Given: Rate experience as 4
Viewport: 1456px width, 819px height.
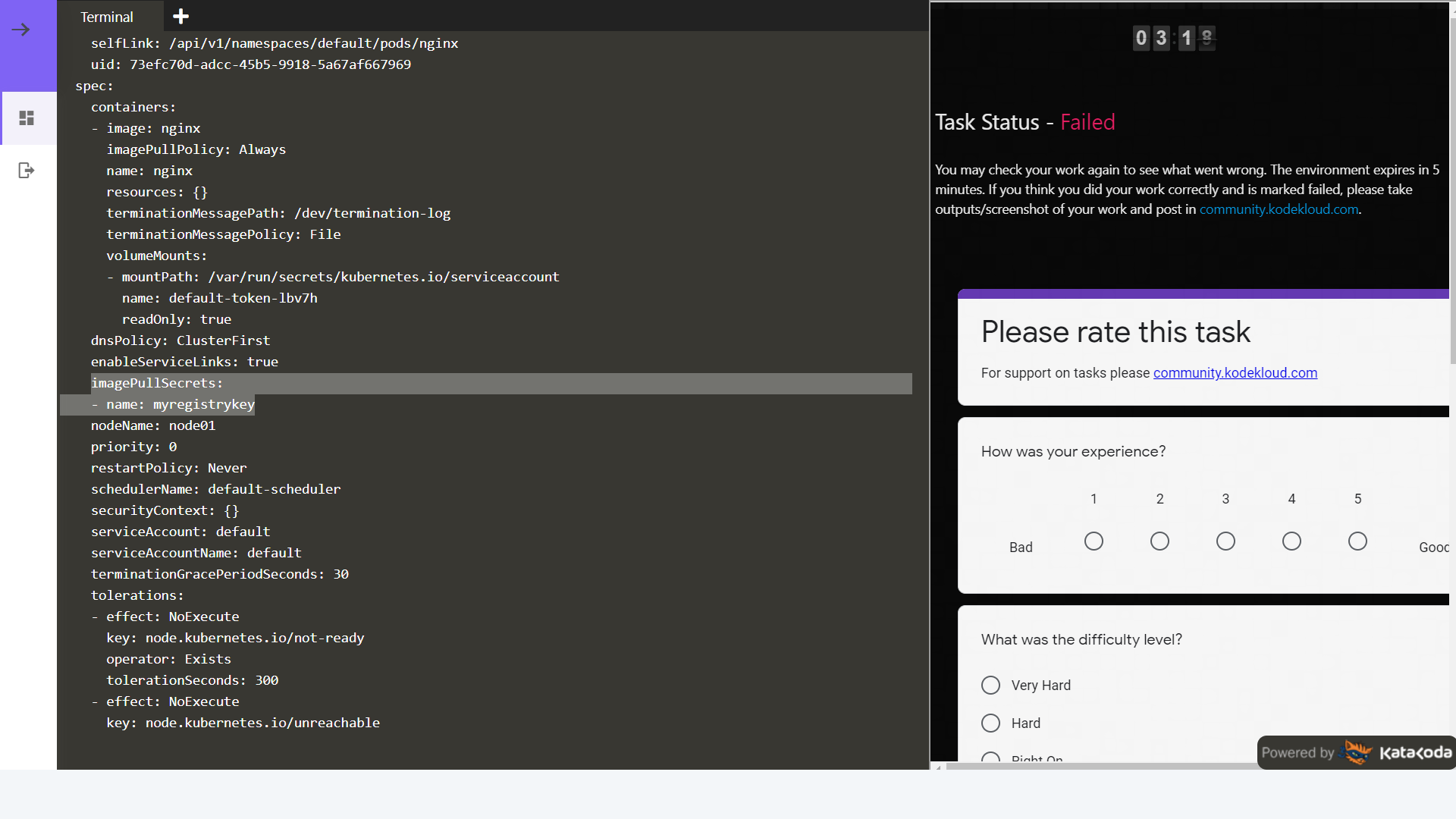Looking at the screenshot, I should pyautogui.click(x=1291, y=541).
